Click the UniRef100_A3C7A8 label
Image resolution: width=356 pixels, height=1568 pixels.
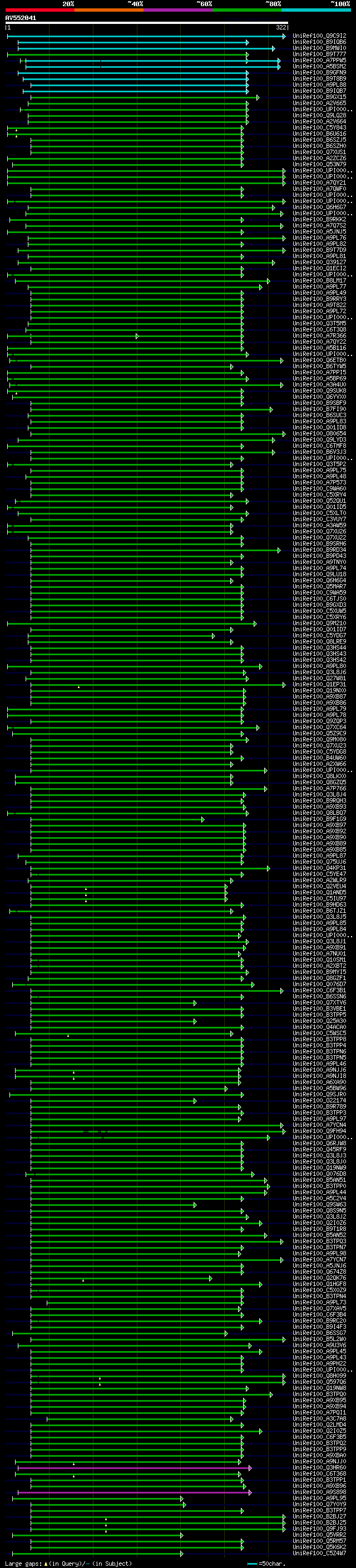319,1418
